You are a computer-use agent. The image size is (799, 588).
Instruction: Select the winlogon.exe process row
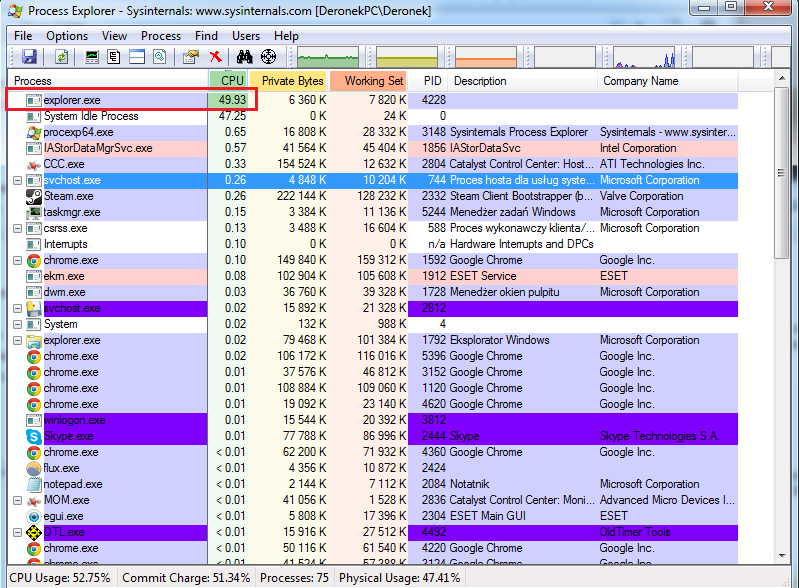(x=372, y=420)
